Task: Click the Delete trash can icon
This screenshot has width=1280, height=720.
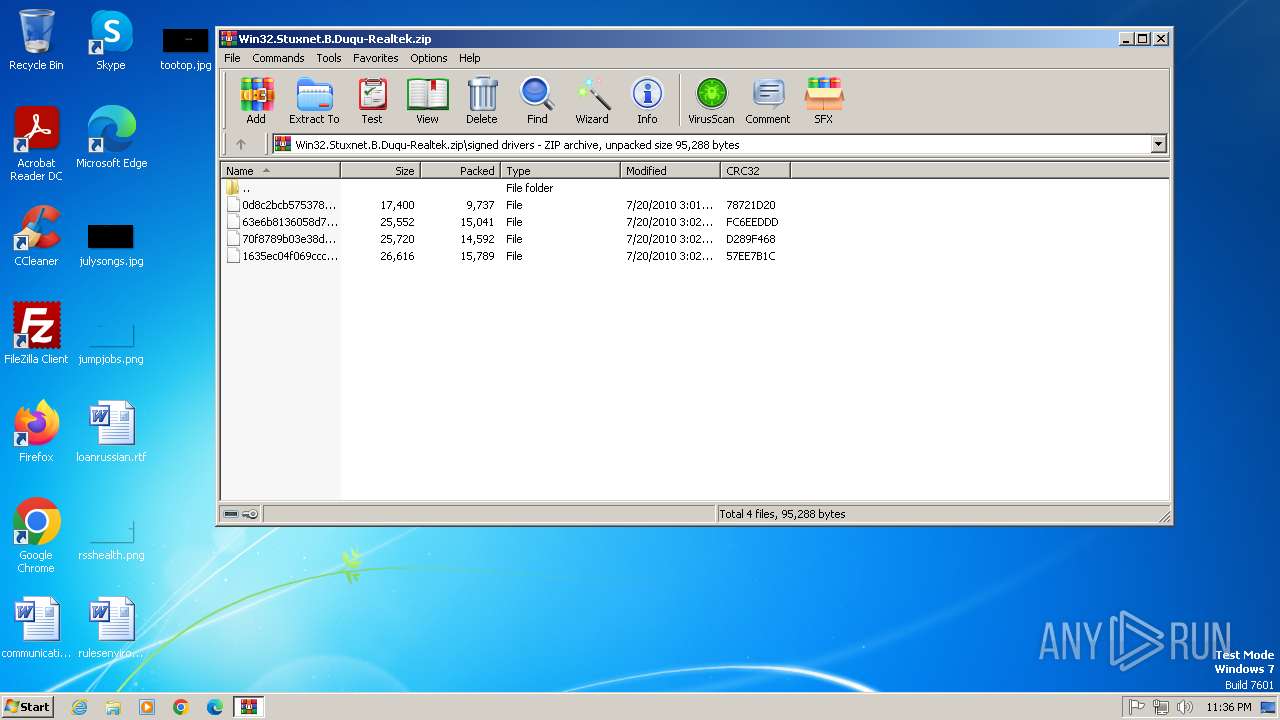Action: pyautogui.click(x=481, y=101)
